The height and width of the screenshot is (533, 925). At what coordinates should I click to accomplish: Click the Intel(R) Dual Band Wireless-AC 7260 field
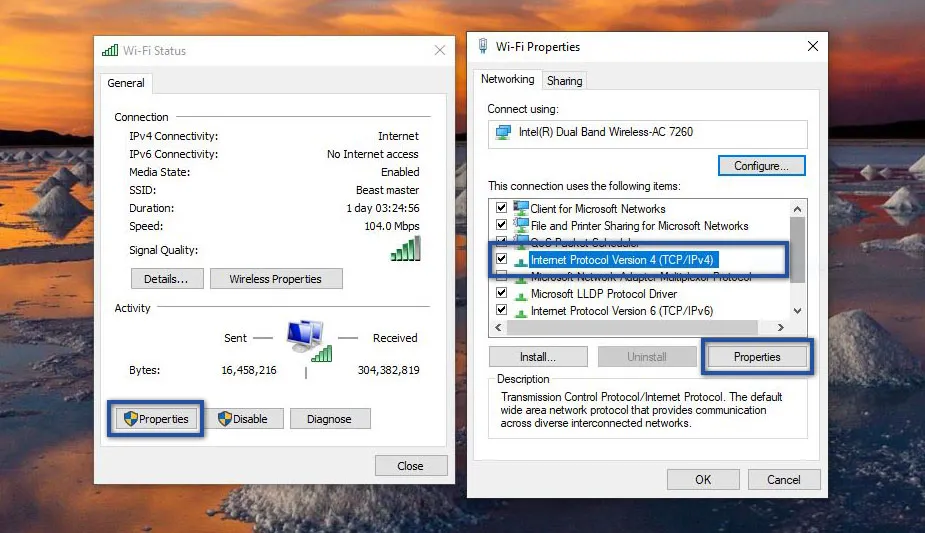[648, 134]
